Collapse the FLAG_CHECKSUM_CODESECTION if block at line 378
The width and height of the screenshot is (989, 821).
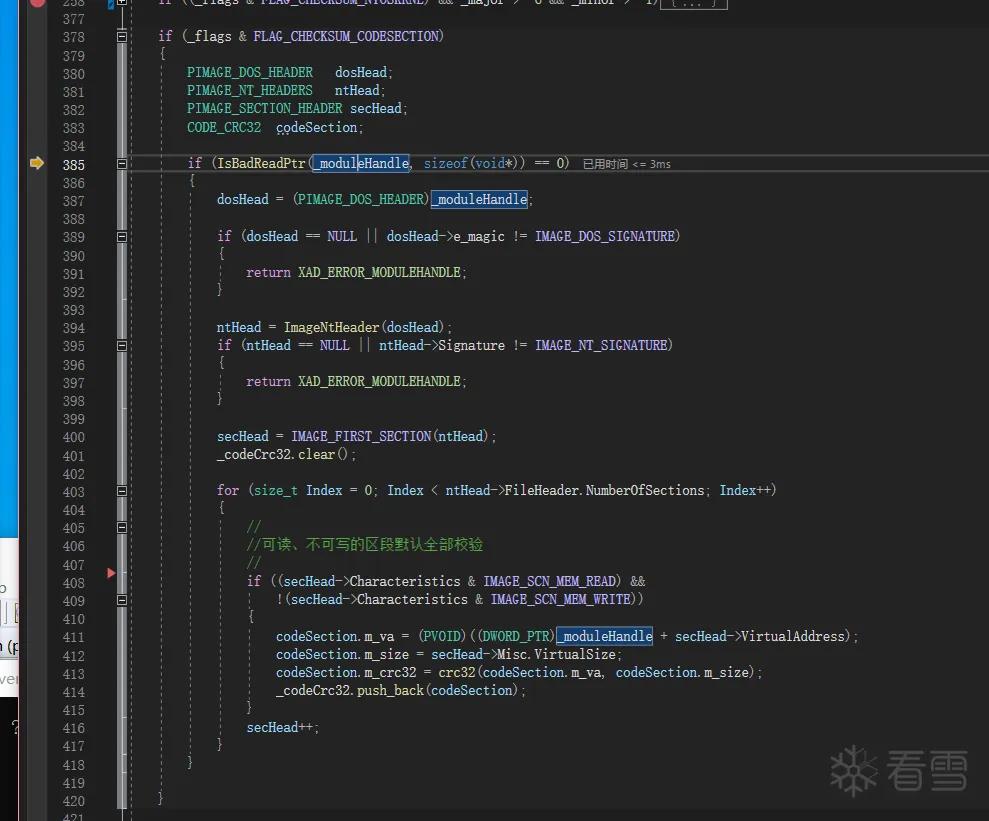tap(122, 37)
